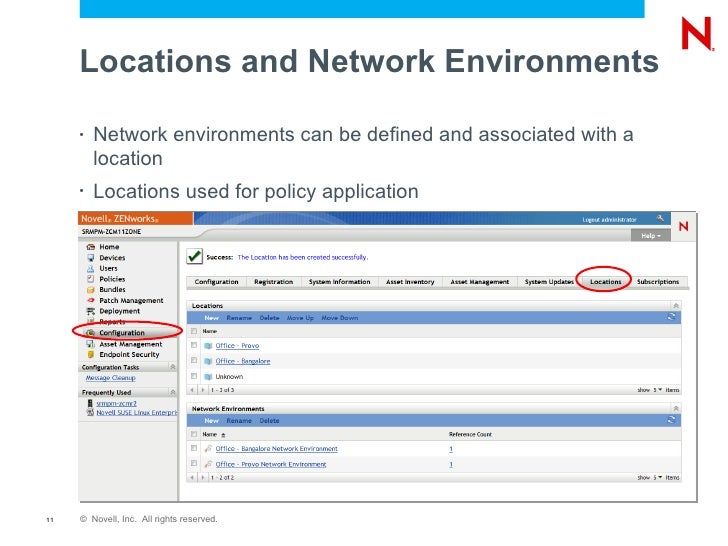Switch to the System Updates tab
The height and width of the screenshot is (546, 728).
tap(549, 282)
